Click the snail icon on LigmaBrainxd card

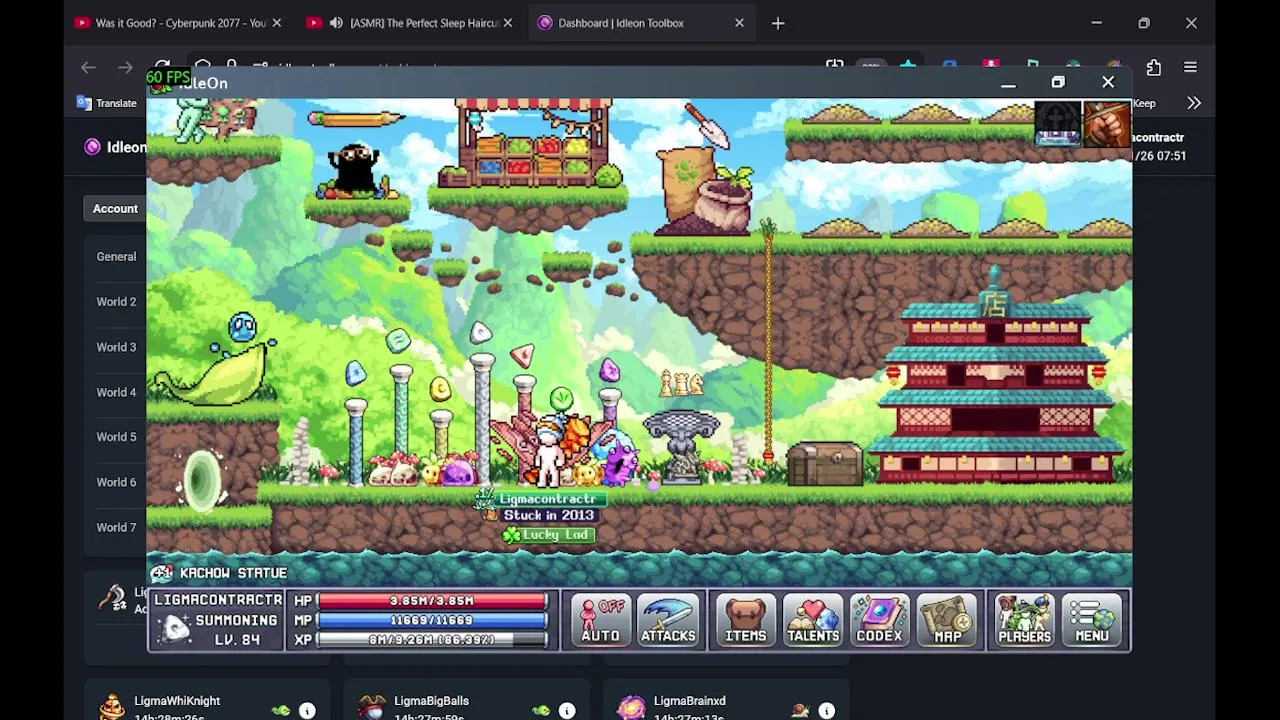coord(800,711)
